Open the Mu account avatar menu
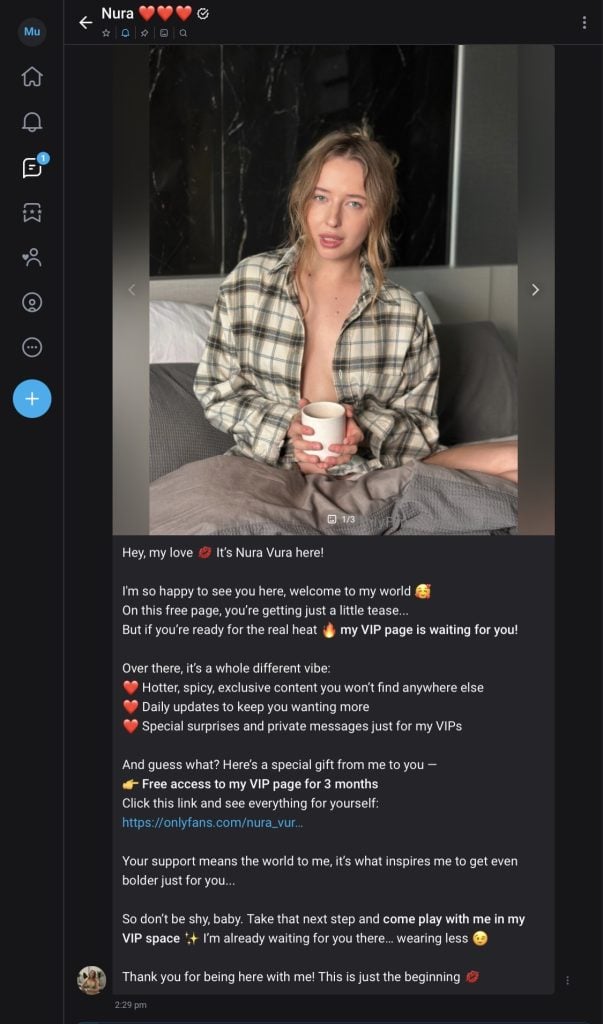603x1024 pixels. pyautogui.click(x=32, y=32)
